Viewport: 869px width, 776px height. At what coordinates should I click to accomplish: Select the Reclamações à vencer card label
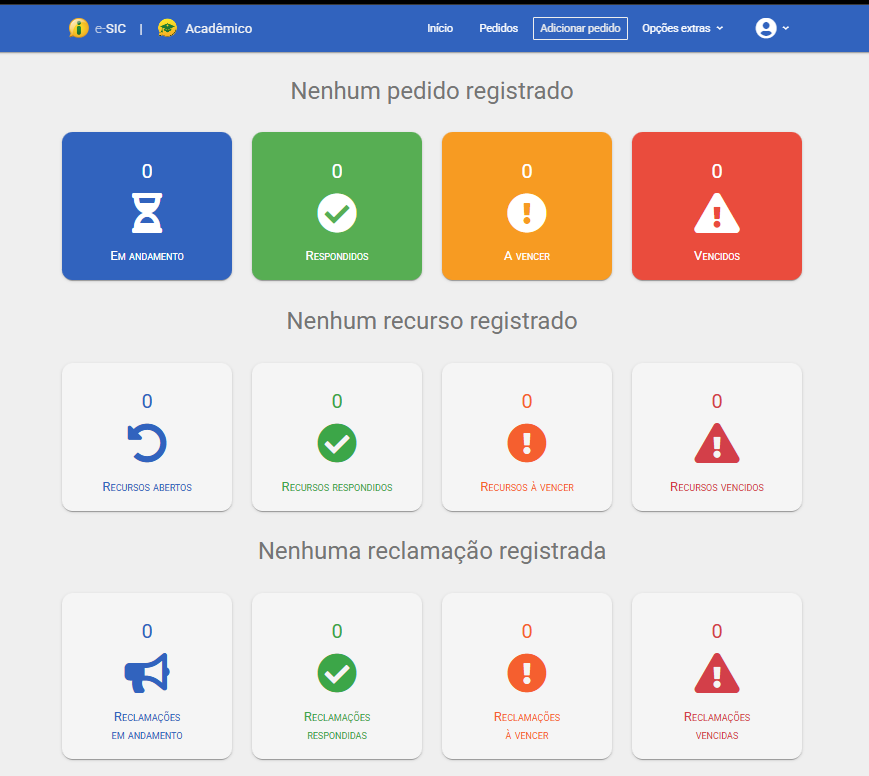pyautogui.click(x=527, y=726)
